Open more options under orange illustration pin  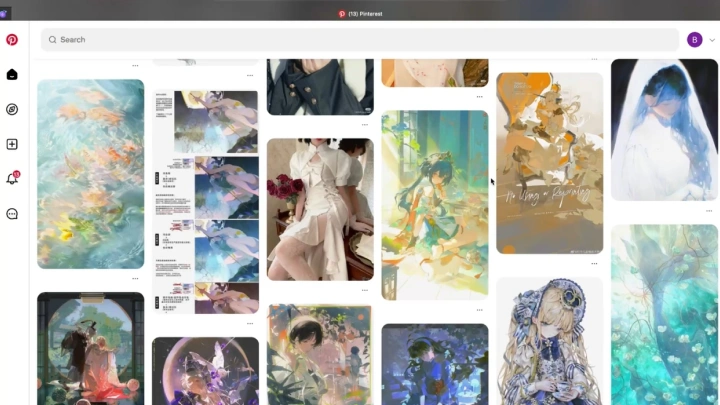[x=594, y=264]
